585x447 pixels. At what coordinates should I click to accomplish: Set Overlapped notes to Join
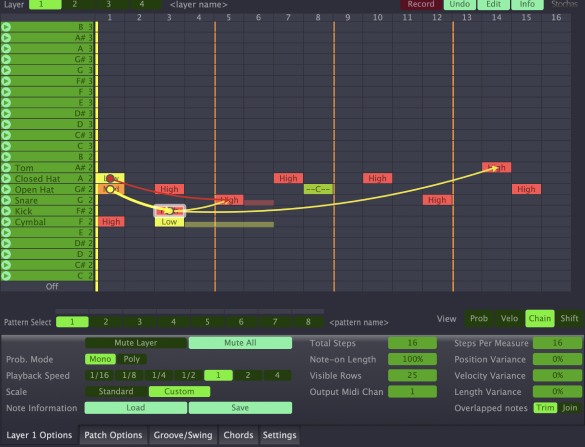click(x=570, y=408)
